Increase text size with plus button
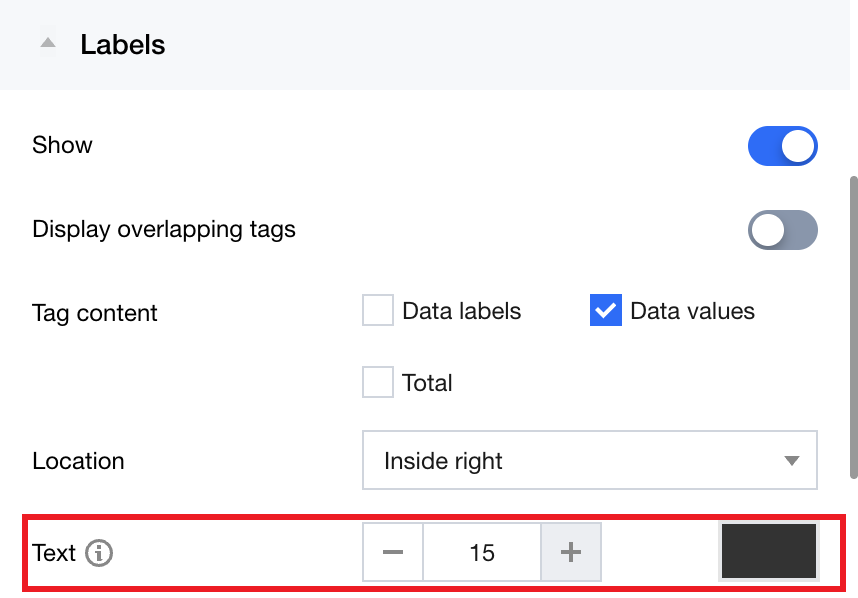 [571, 552]
